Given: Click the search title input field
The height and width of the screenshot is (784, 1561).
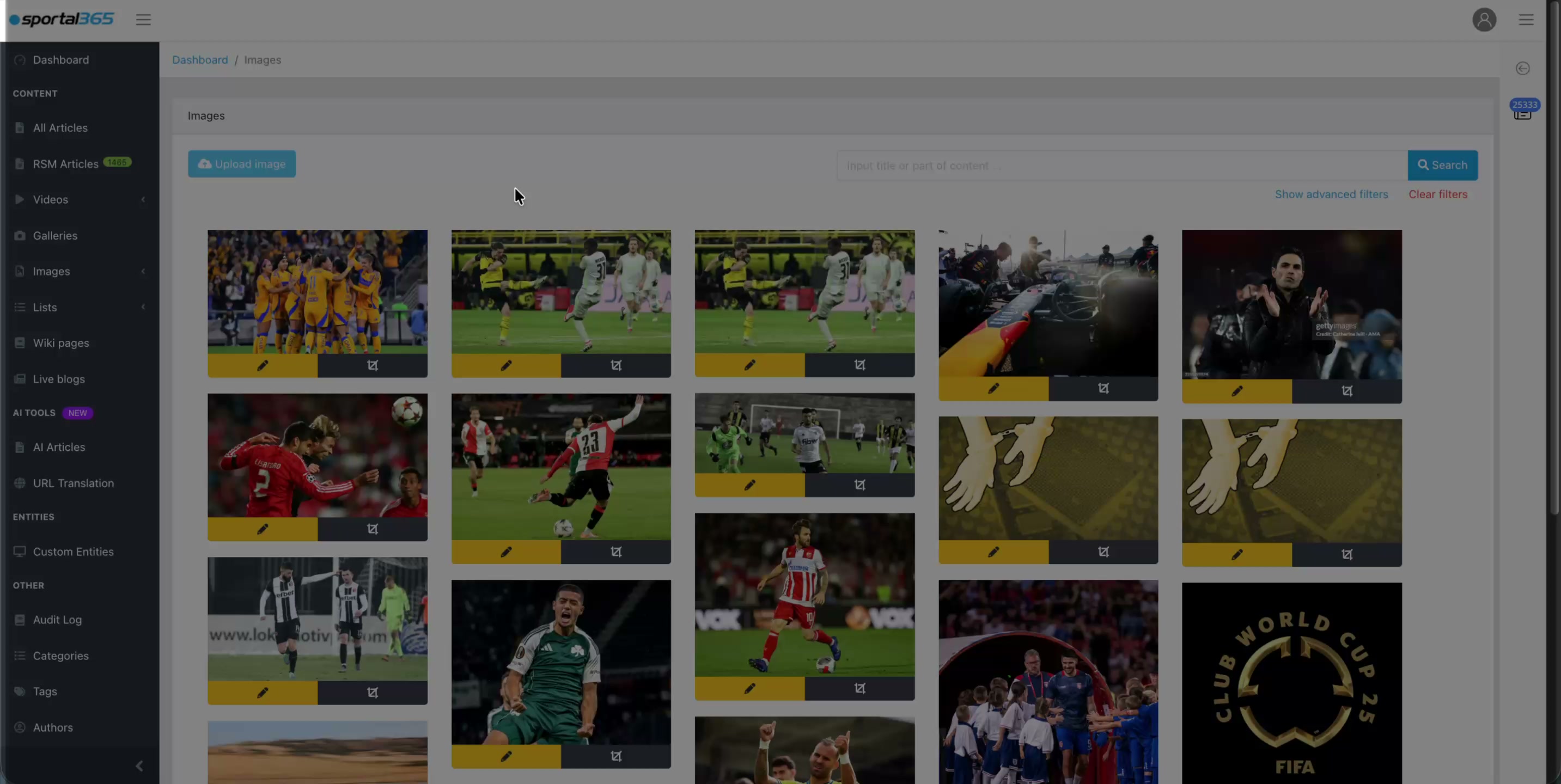Looking at the screenshot, I should tap(1121, 166).
